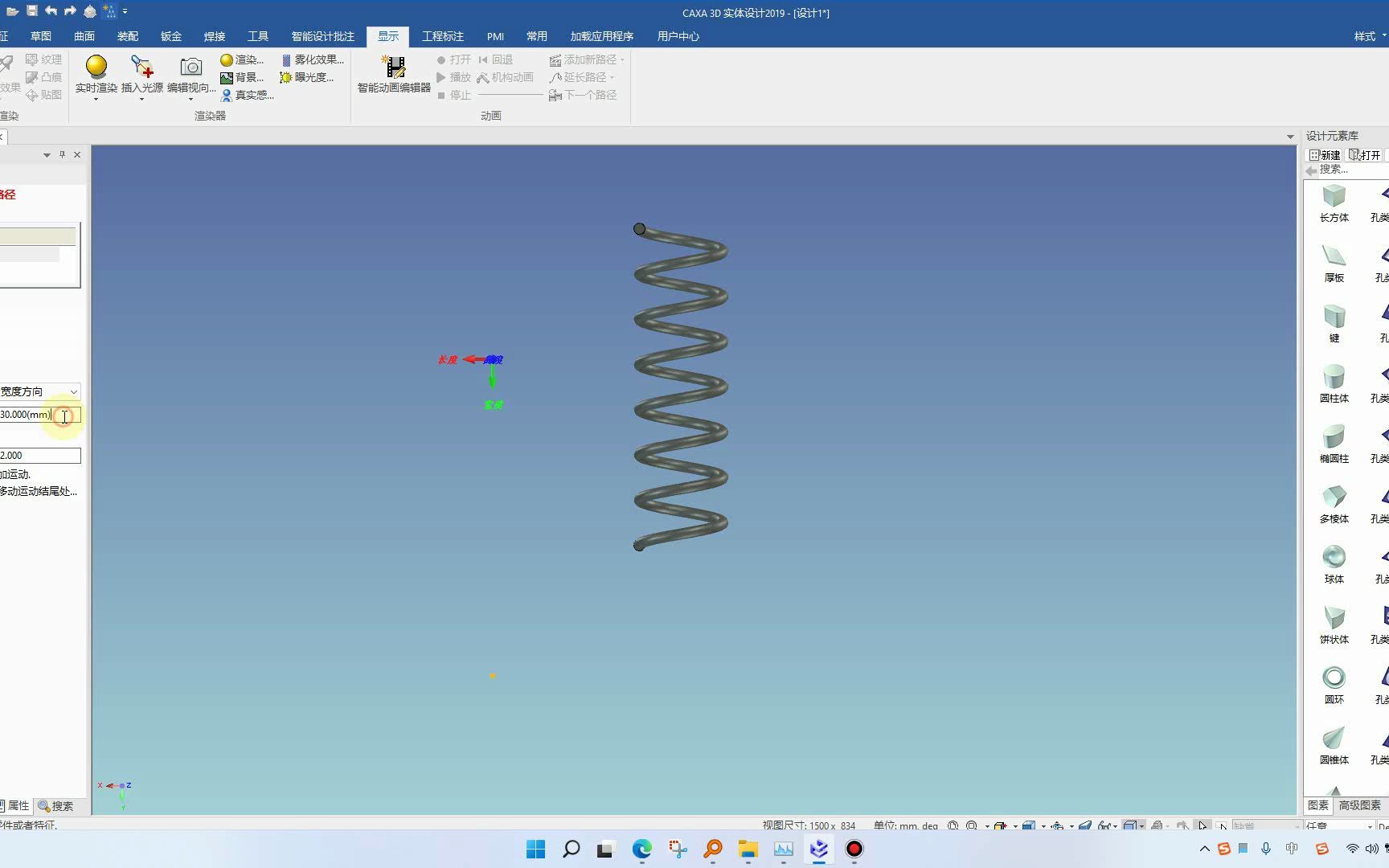Open the User Center (用户中心) tab

tap(678, 36)
